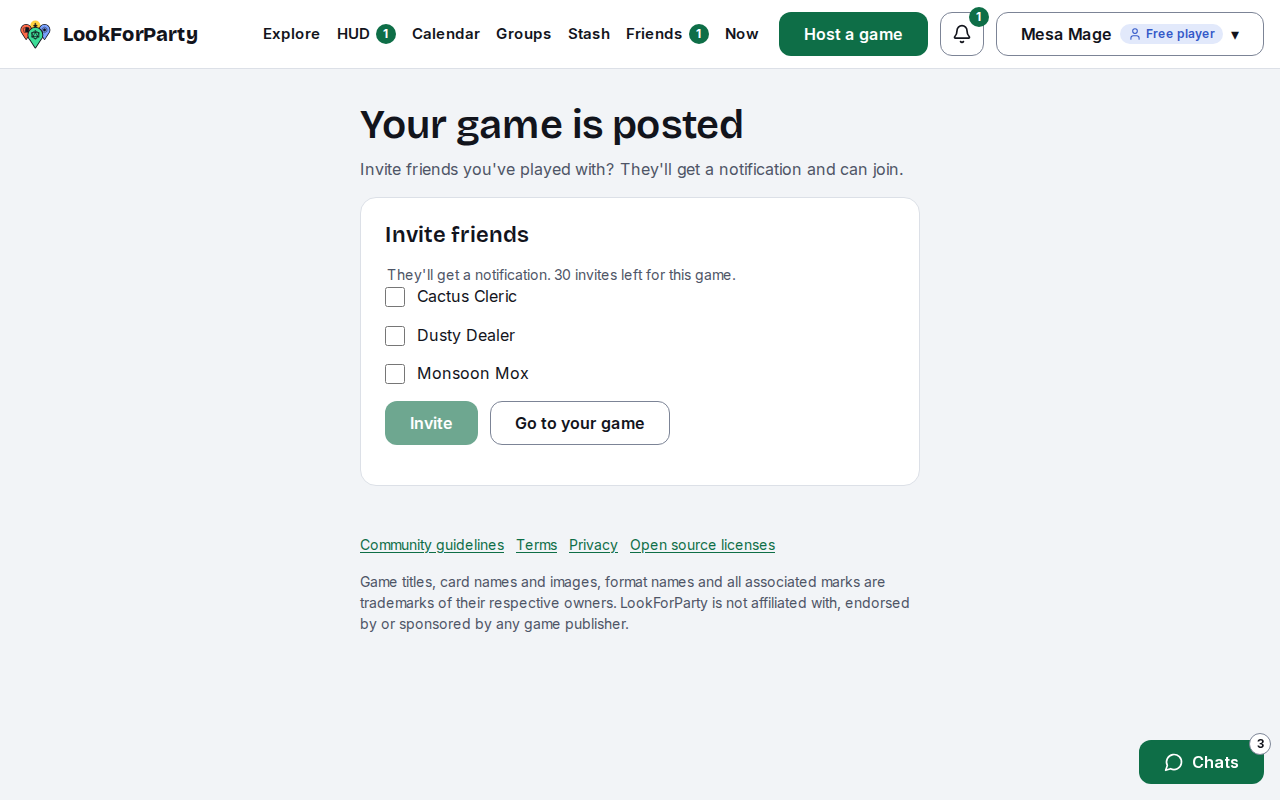Image resolution: width=1280 pixels, height=800 pixels.
Task: Go to the Explore page
Action: pos(291,34)
